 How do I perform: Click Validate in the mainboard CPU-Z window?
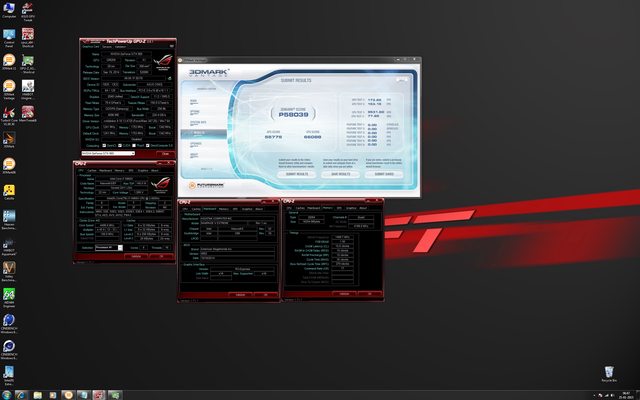pyautogui.click(x=240, y=295)
